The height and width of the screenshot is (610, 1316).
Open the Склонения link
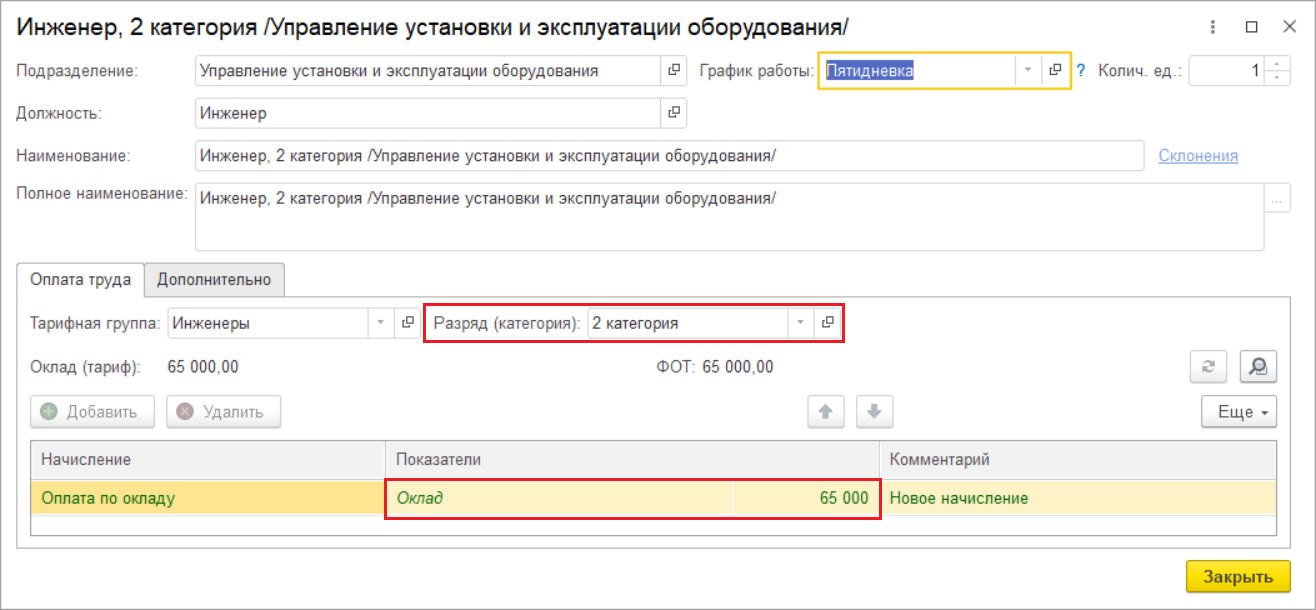(1198, 156)
